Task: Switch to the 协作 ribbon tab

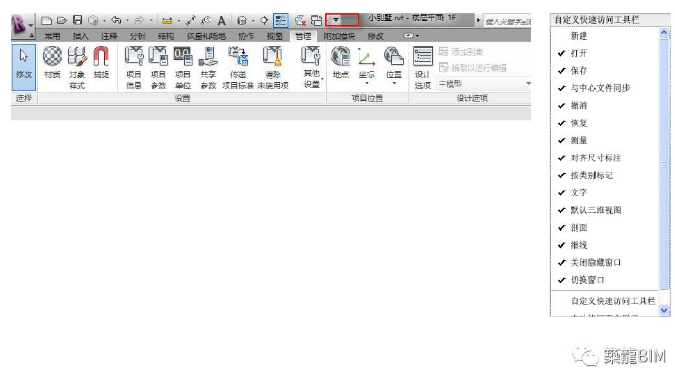Action: click(246, 36)
